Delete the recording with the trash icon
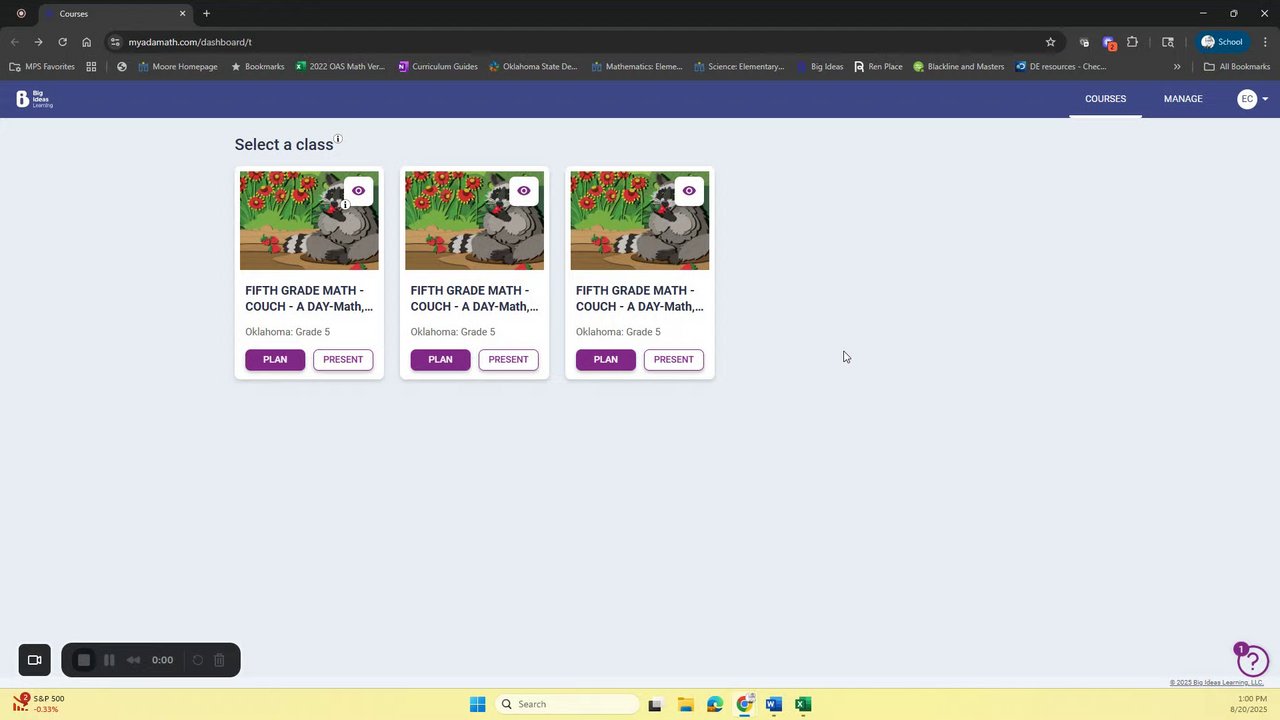 220,660
